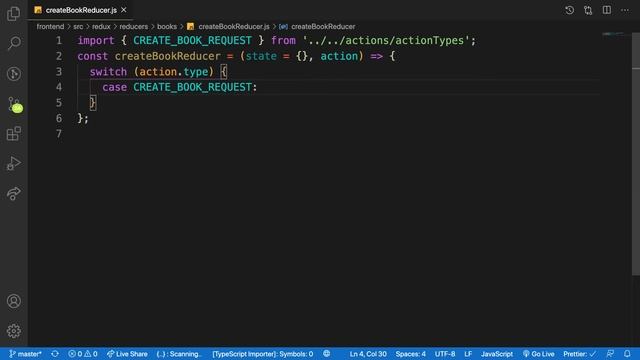Open the GitLens view in activity bar
This screenshot has width=640, height=360.
tap(14, 74)
